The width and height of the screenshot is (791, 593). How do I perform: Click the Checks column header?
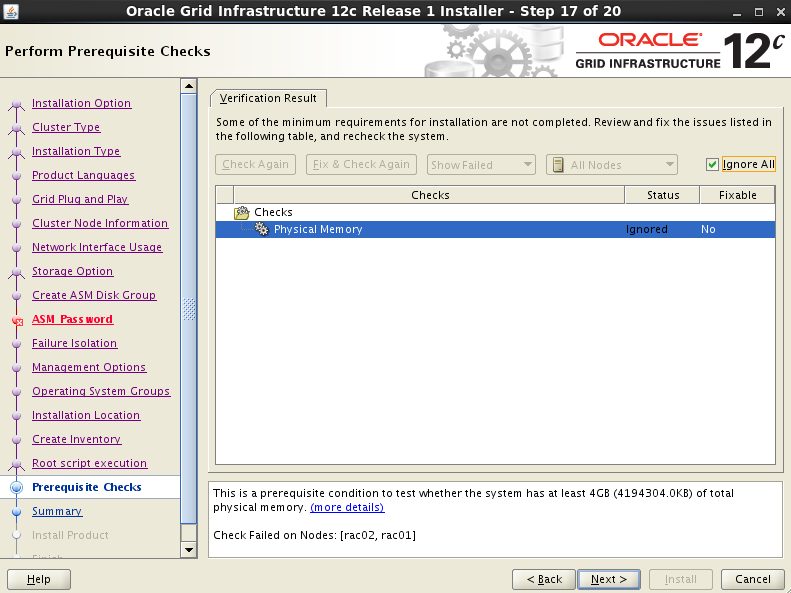(429, 195)
